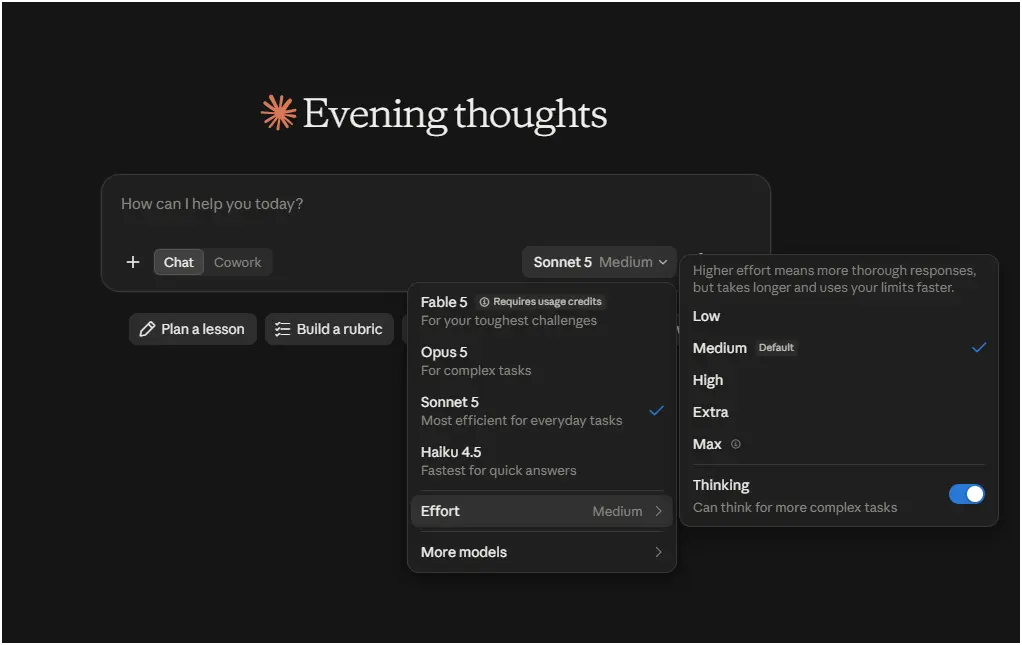The image size is (1022, 645).
Task: Click the blue checkmark beside Medium Default
Action: pos(979,347)
